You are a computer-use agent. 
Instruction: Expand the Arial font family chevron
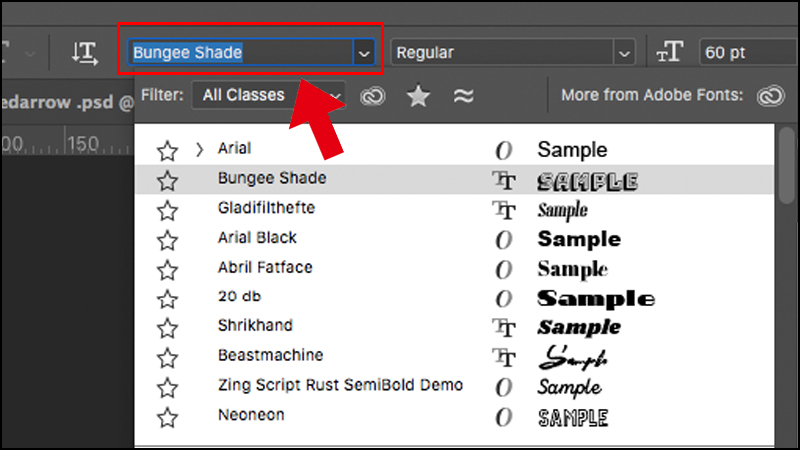(199, 150)
